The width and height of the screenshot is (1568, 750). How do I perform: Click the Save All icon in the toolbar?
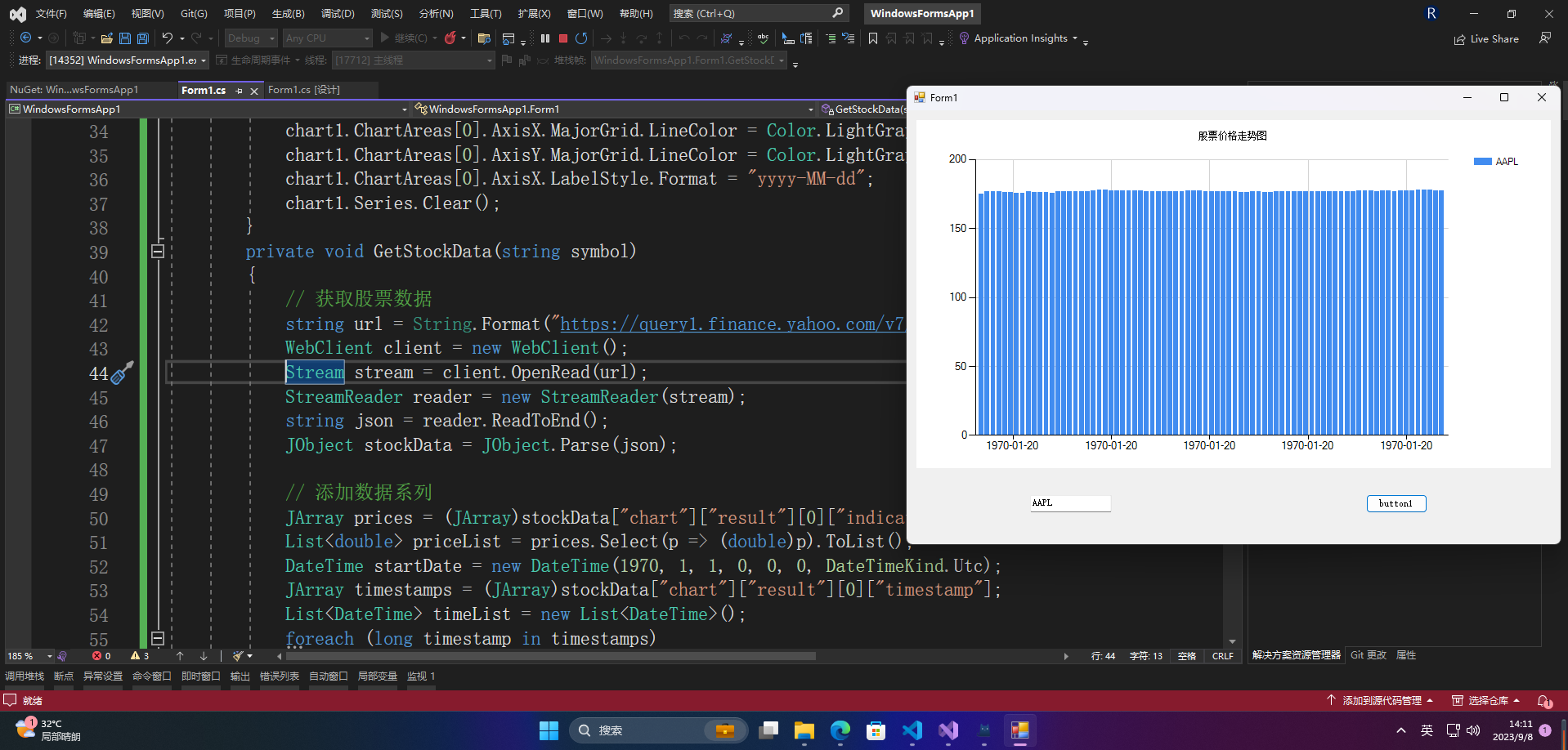[x=143, y=38]
